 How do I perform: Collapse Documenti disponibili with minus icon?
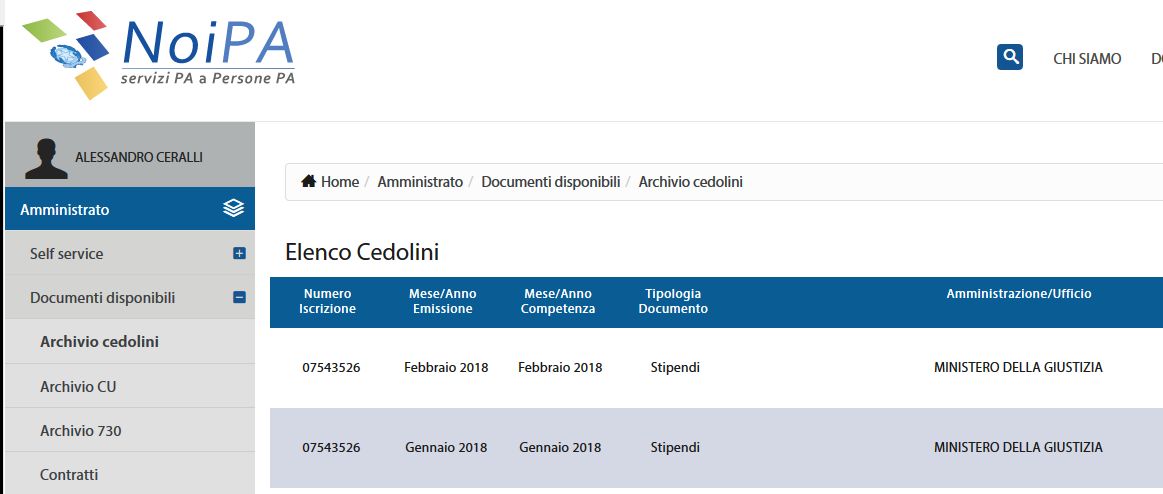[239, 297]
